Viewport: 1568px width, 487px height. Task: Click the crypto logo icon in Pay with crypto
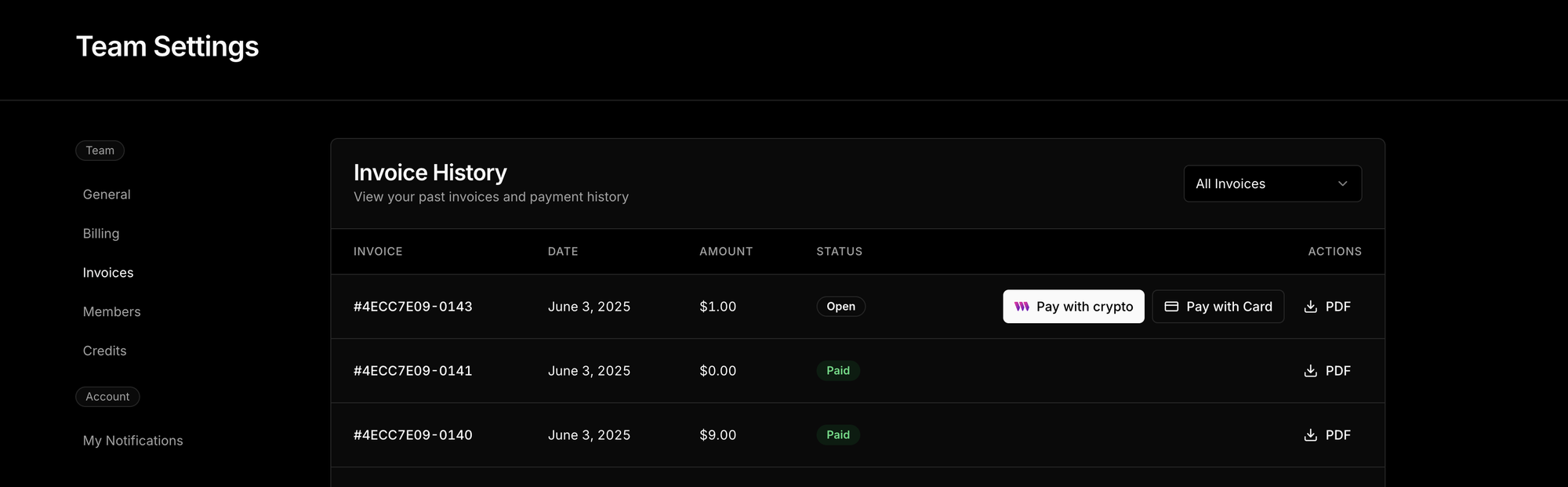[1022, 307]
